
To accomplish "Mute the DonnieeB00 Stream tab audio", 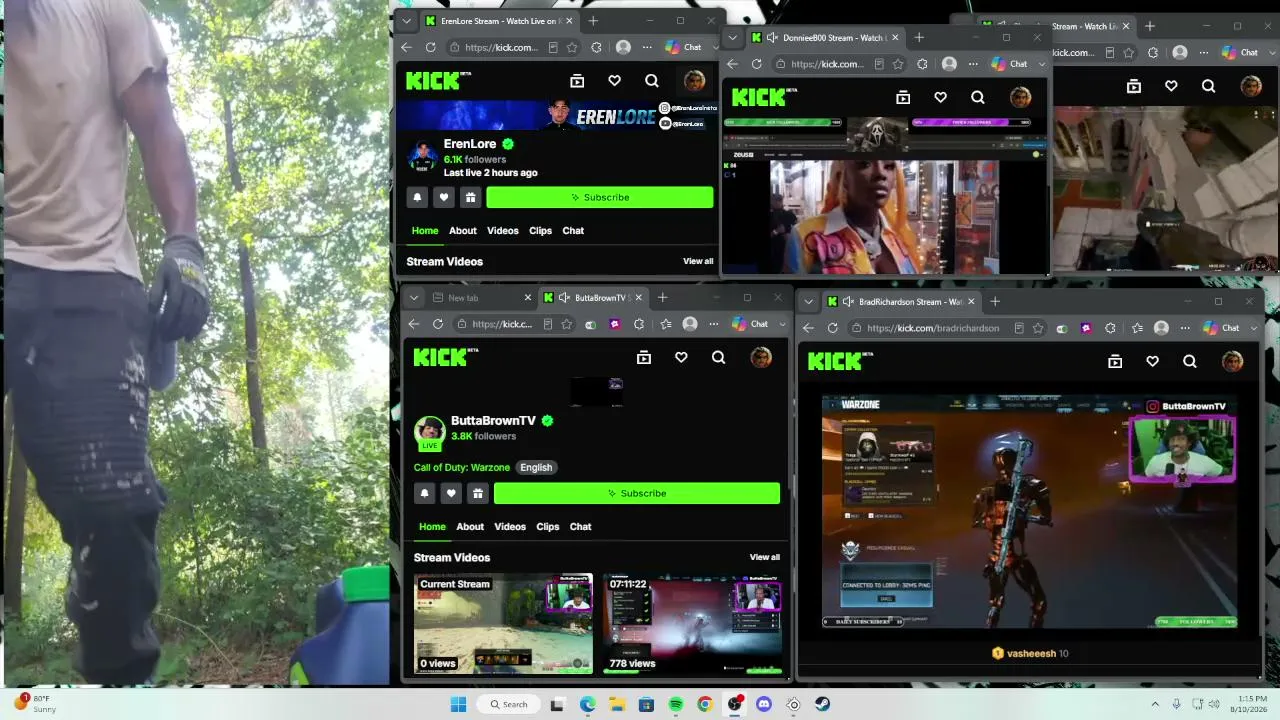I will point(772,38).
